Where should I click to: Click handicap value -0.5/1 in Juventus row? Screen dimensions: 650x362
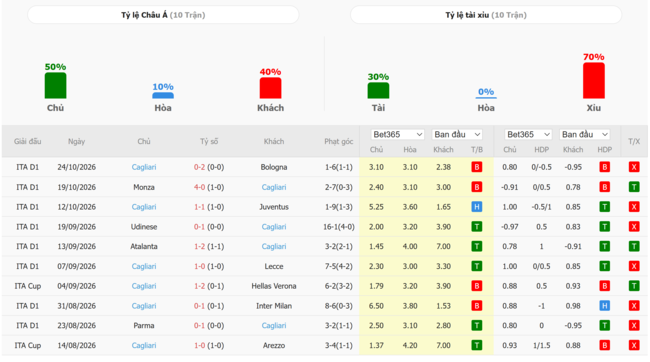(541, 207)
